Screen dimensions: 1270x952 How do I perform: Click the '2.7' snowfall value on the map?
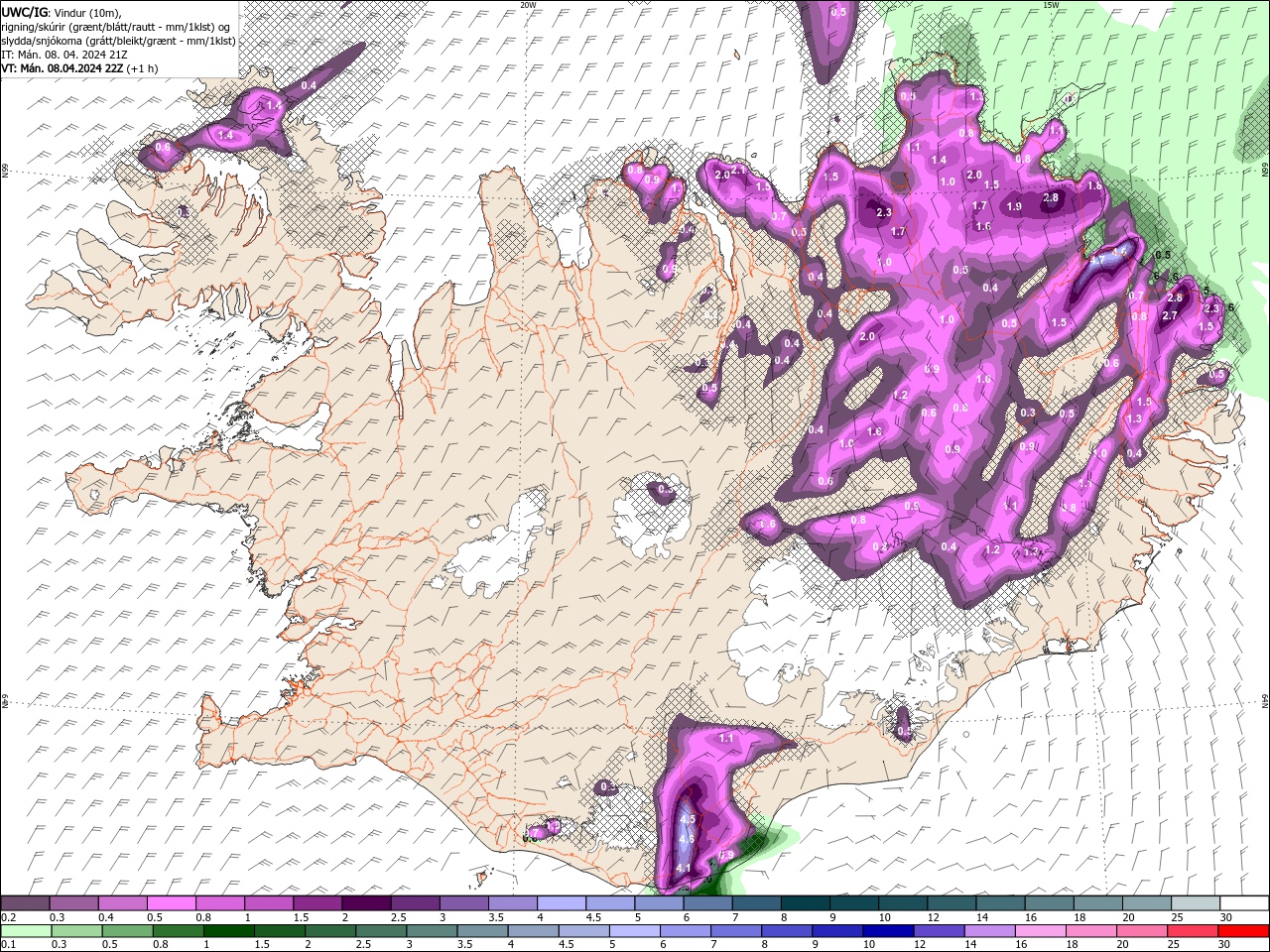tap(1169, 315)
